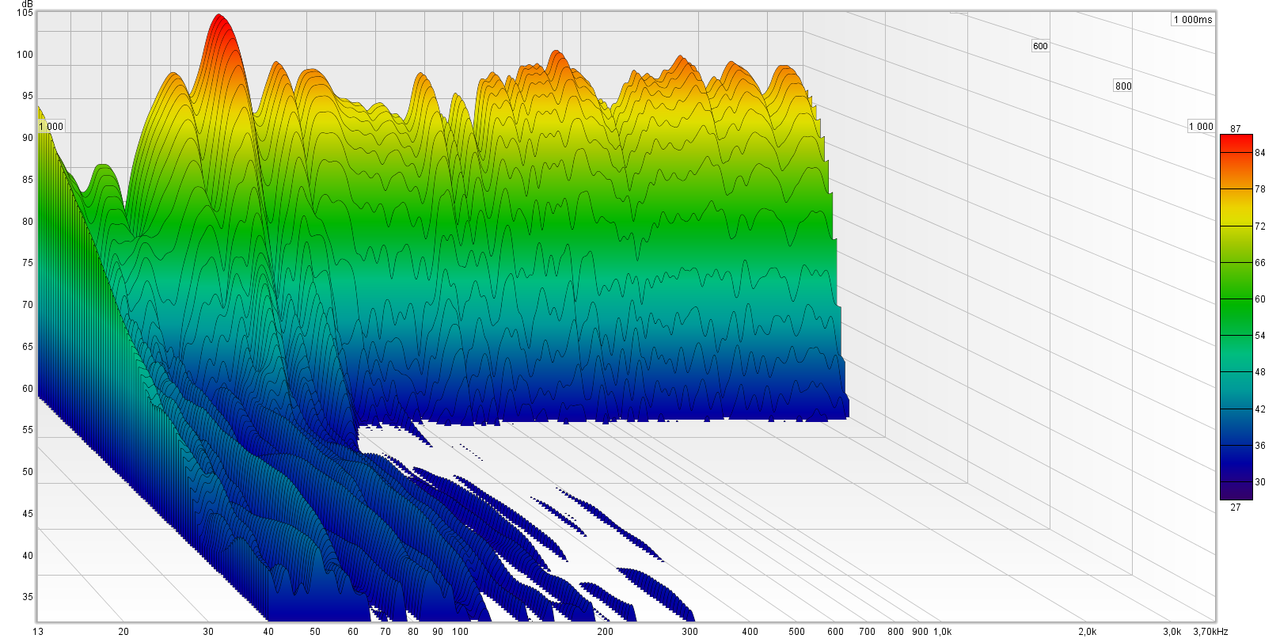Click the '45' value on the dB axis

pos(28,513)
